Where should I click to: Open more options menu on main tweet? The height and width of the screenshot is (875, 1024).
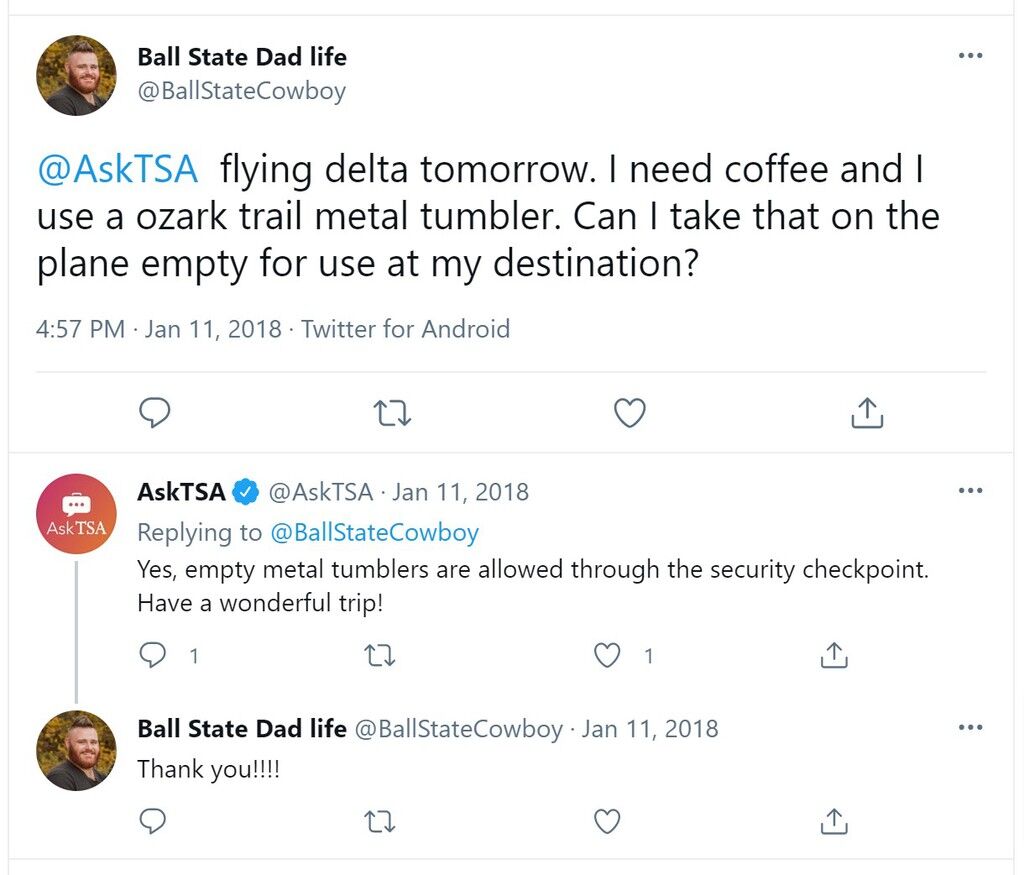(x=970, y=56)
